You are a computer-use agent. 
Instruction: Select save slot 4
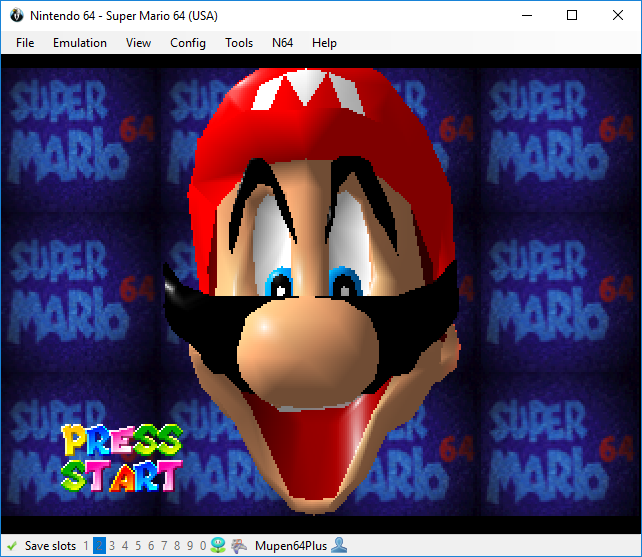pos(125,546)
